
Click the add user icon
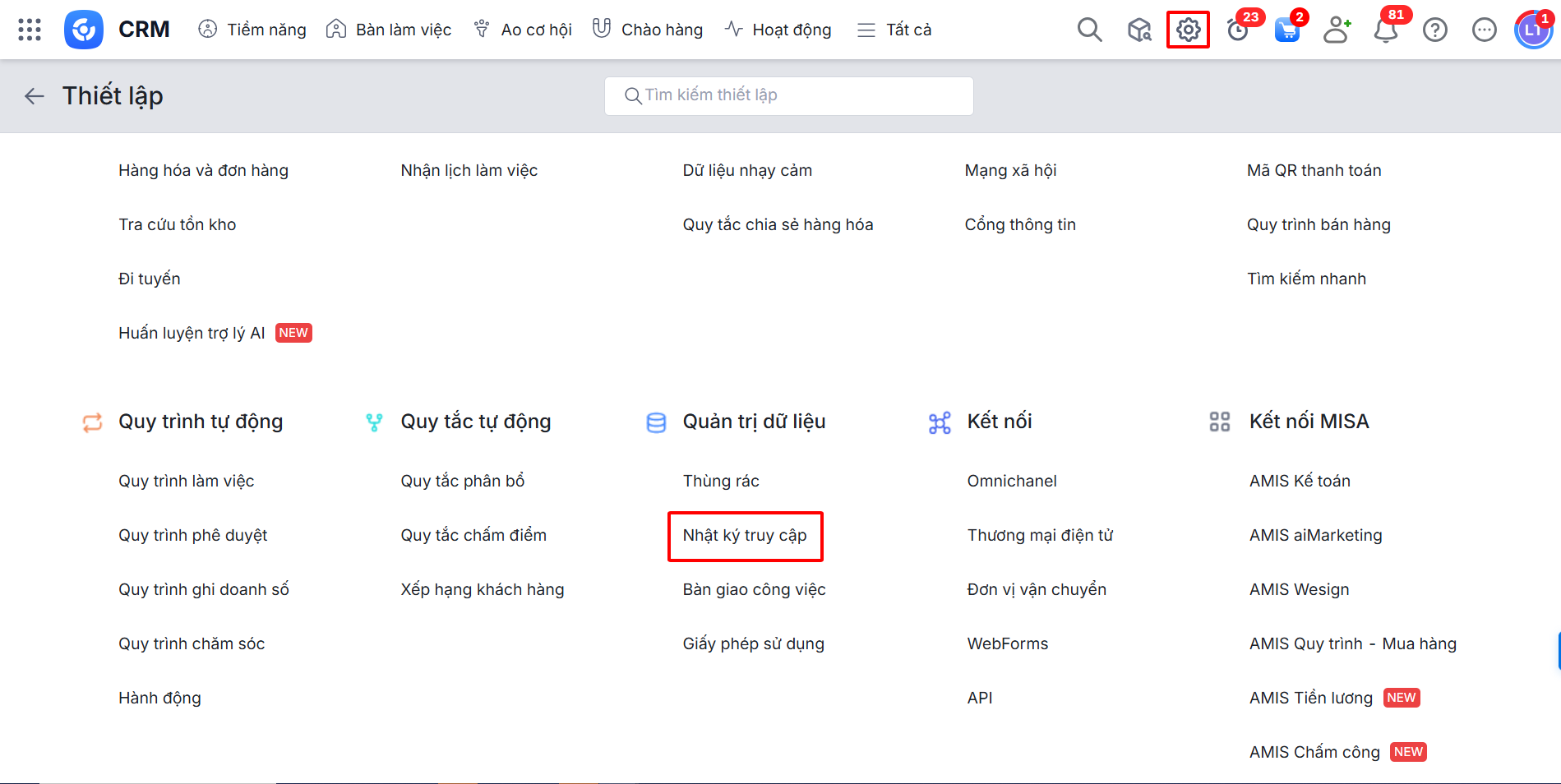1337,30
